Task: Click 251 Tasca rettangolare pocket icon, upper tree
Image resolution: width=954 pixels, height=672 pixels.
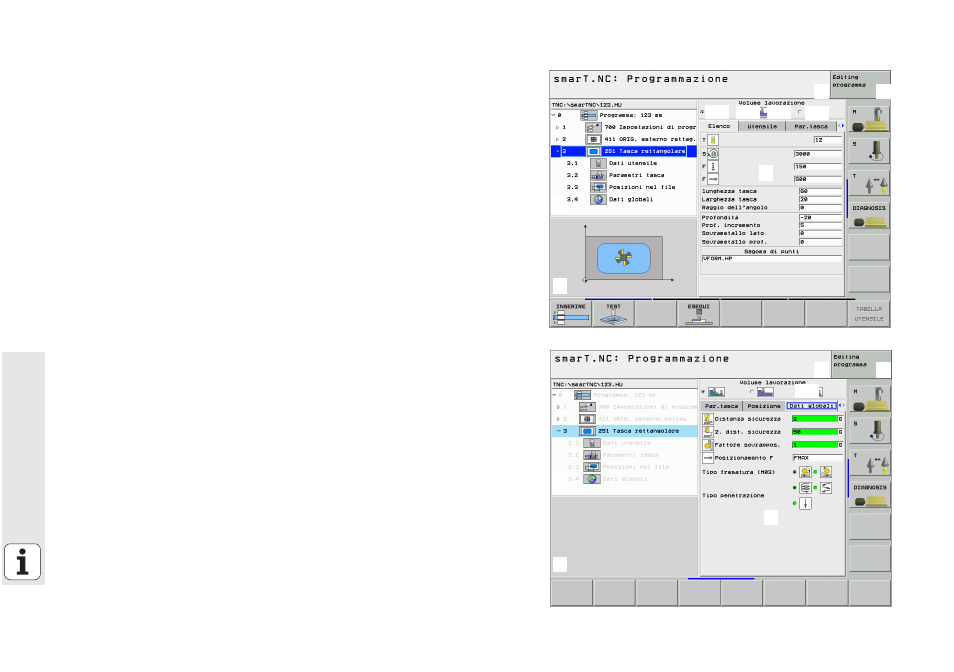Action: pos(593,151)
